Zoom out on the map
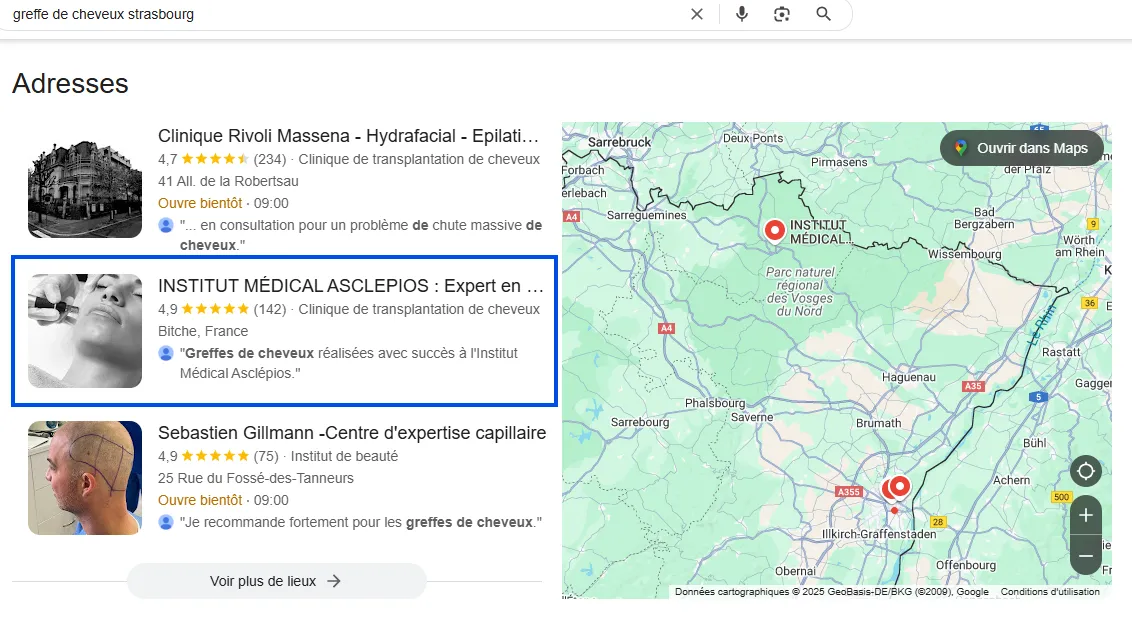This screenshot has height=627, width=1132. tap(1086, 555)
